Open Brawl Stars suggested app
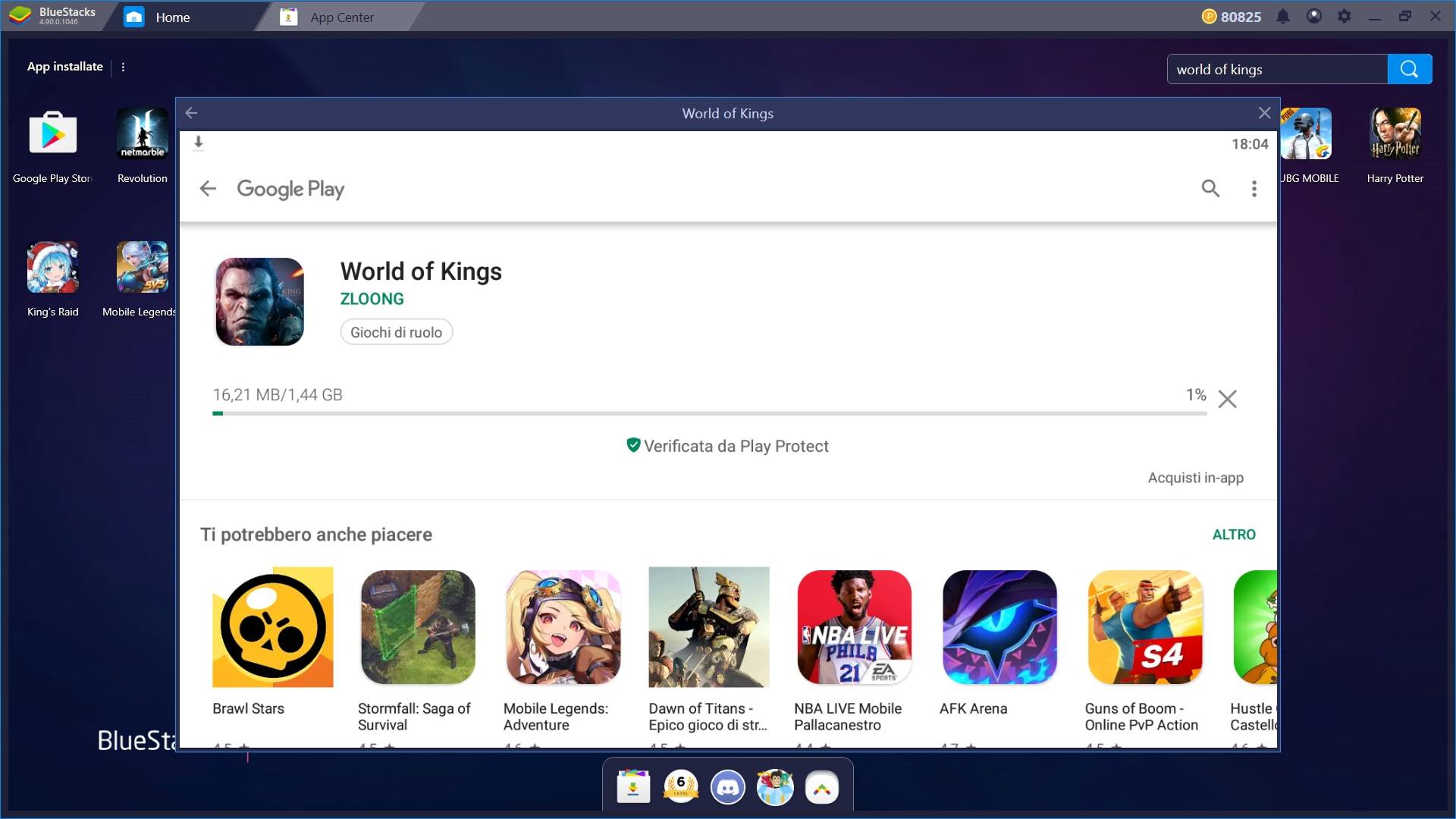This screenshot has width=1456, height=819. point(272,627)
